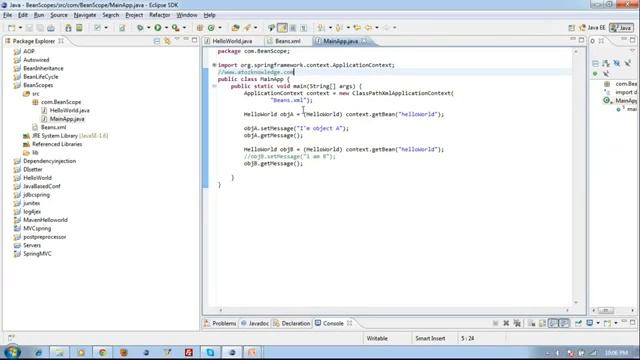Screen dimensions: 640x360
Task: Click the New Java Package icon
Action: (200, 28)
